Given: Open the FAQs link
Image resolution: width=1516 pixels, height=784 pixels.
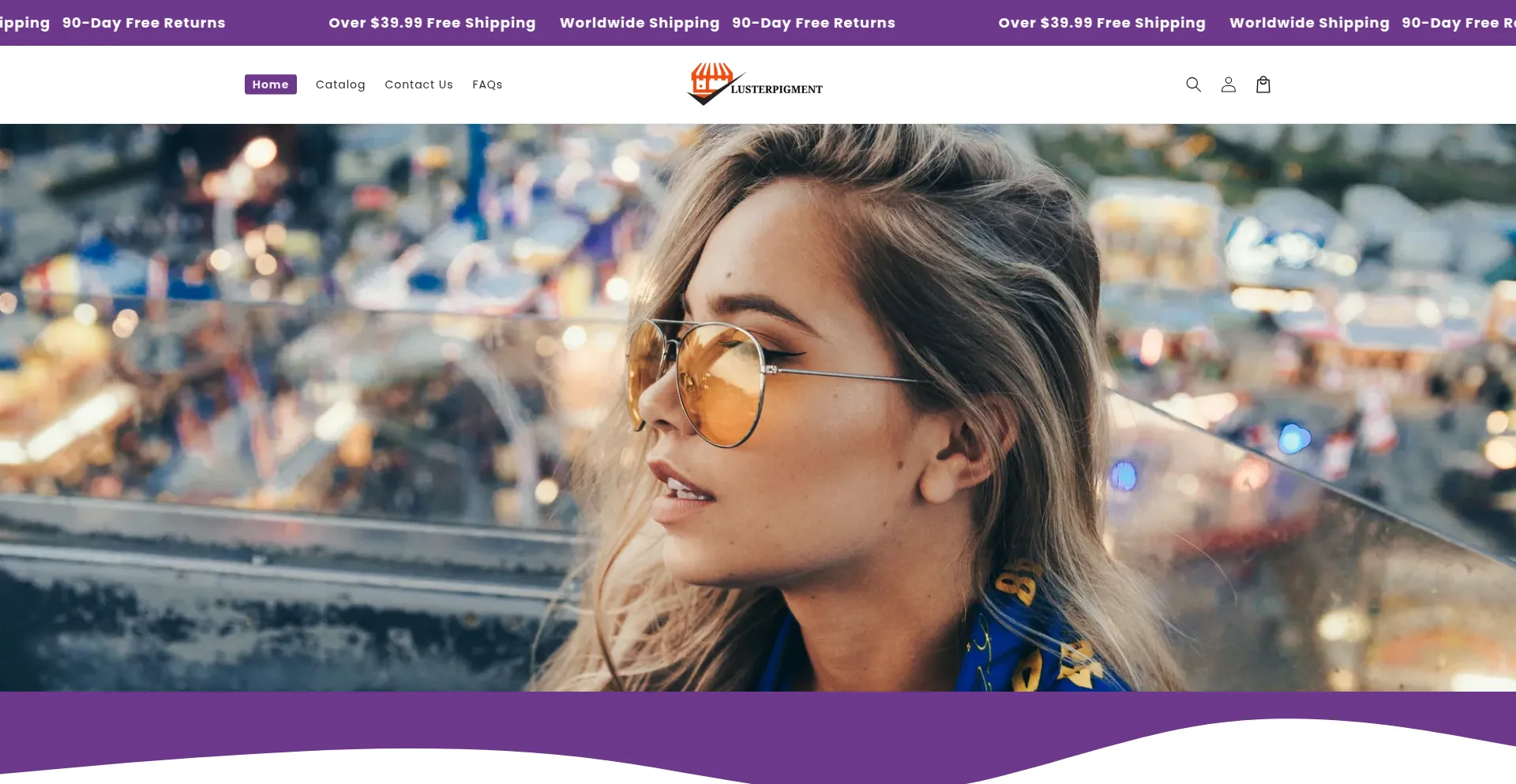Looking at the screenshot, I should (487, 84).
